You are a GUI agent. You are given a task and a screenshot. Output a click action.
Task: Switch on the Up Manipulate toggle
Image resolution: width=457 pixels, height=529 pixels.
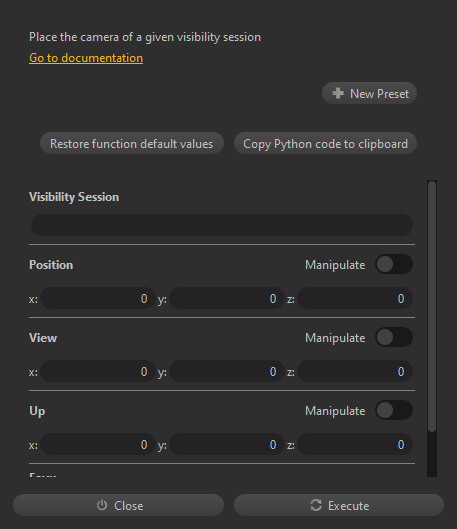[394, 410]
